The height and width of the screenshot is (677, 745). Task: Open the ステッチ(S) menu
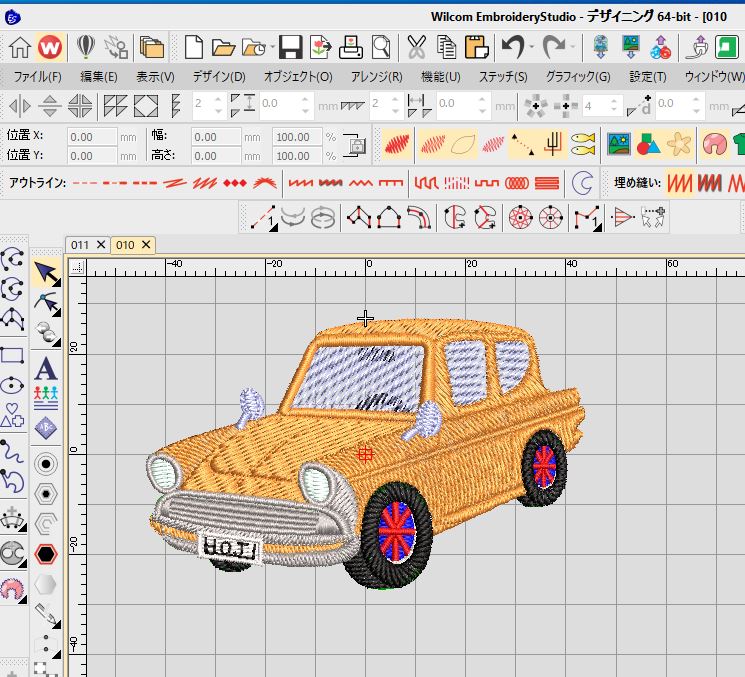pyautogui.click(x=503, y=76)
